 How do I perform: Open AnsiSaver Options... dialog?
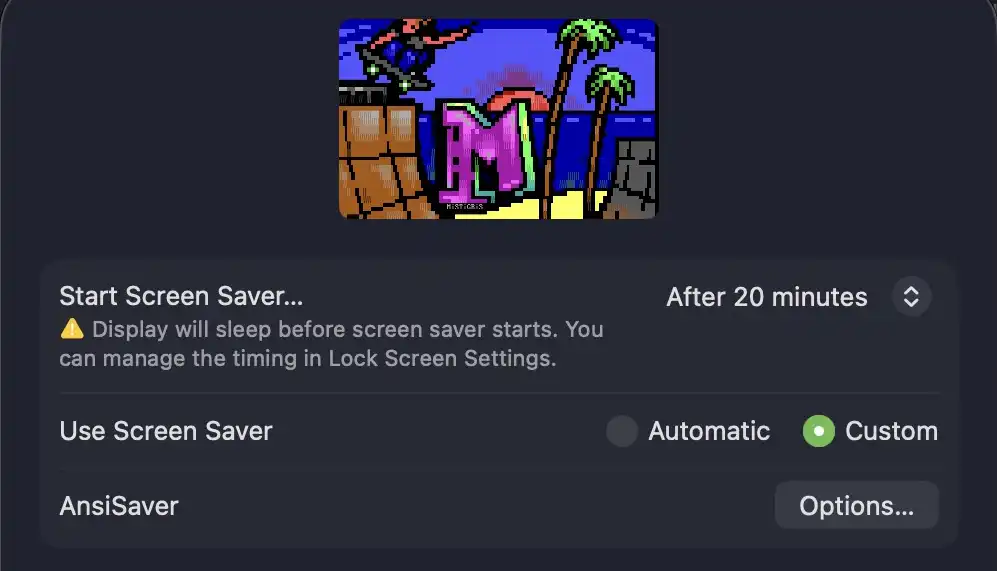[x=856, y=506]
